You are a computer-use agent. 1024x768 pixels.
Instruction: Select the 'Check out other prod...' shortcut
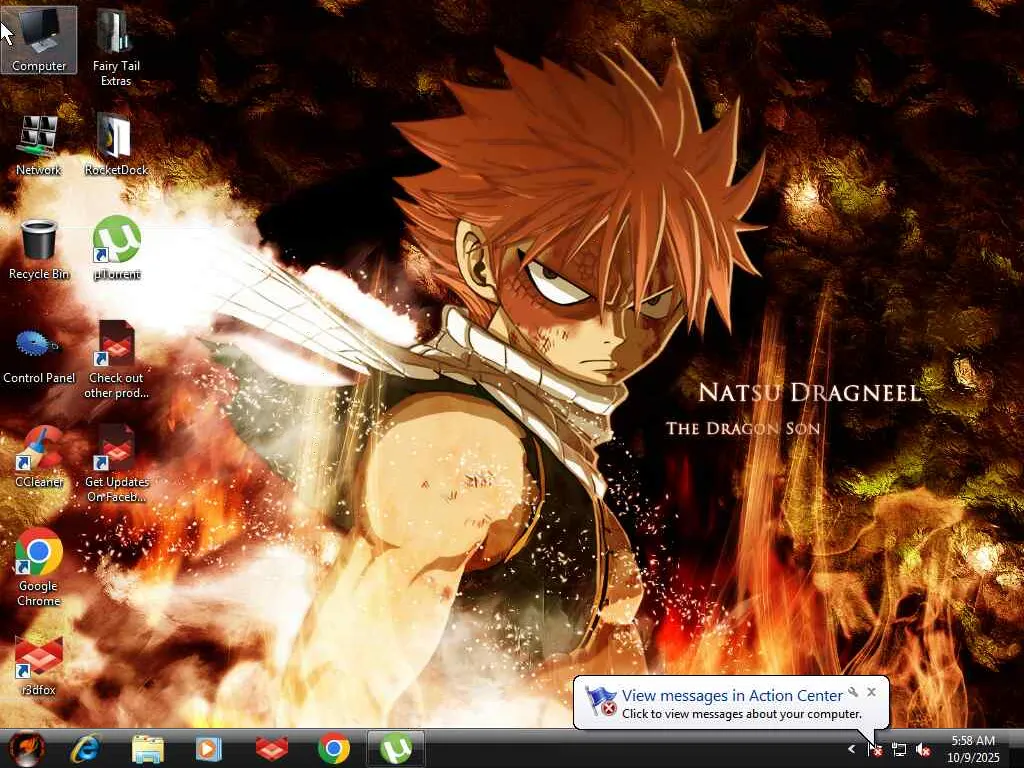pos(116,360)
